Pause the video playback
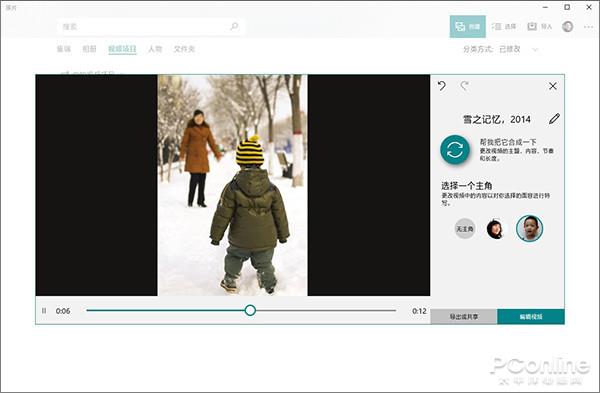Screen dimensions: 600x393 (x=44, y=311)
